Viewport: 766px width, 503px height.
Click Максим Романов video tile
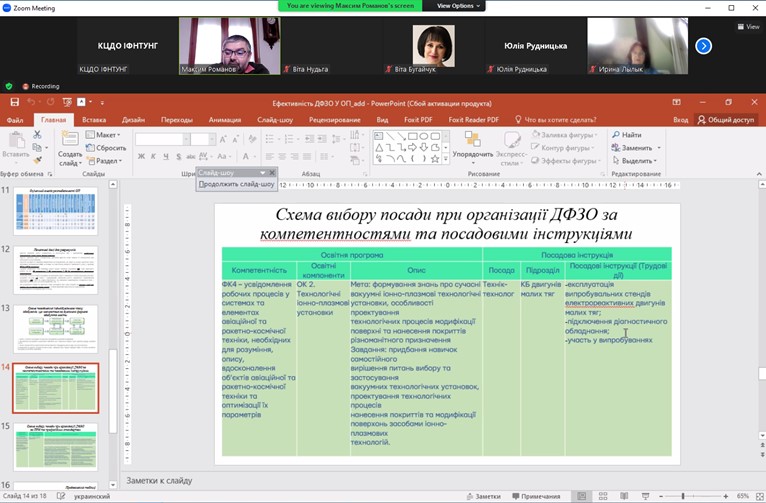point(230,46)
